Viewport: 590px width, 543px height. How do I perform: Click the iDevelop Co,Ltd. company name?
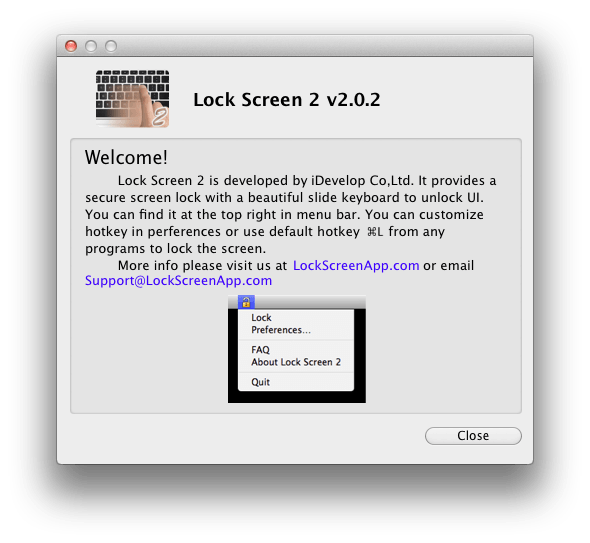click(362, 181)
